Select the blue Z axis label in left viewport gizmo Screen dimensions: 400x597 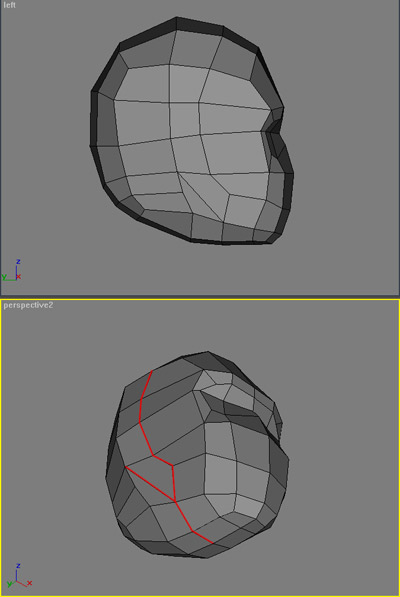18,262
